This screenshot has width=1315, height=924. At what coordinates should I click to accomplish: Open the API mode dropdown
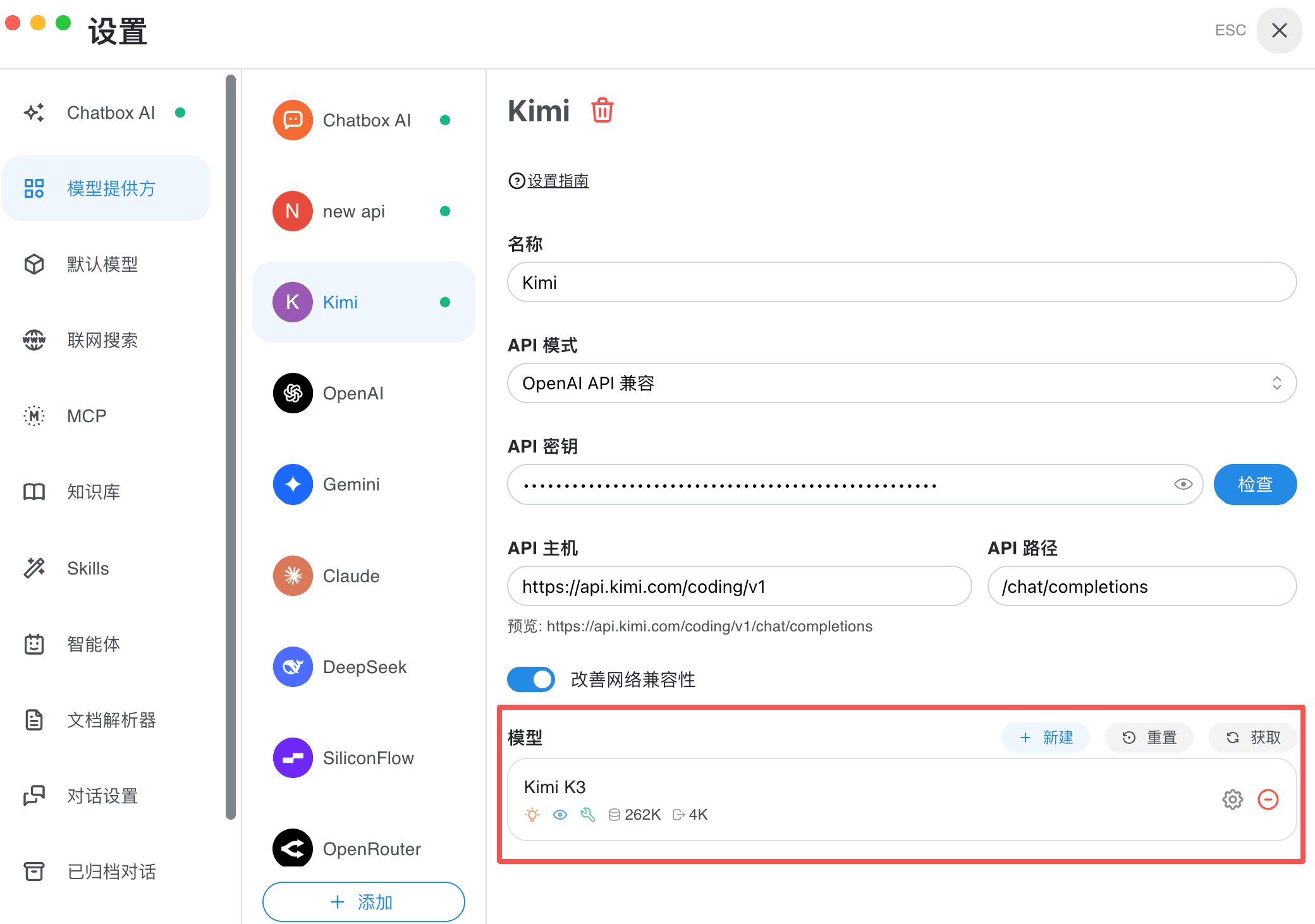902,383
